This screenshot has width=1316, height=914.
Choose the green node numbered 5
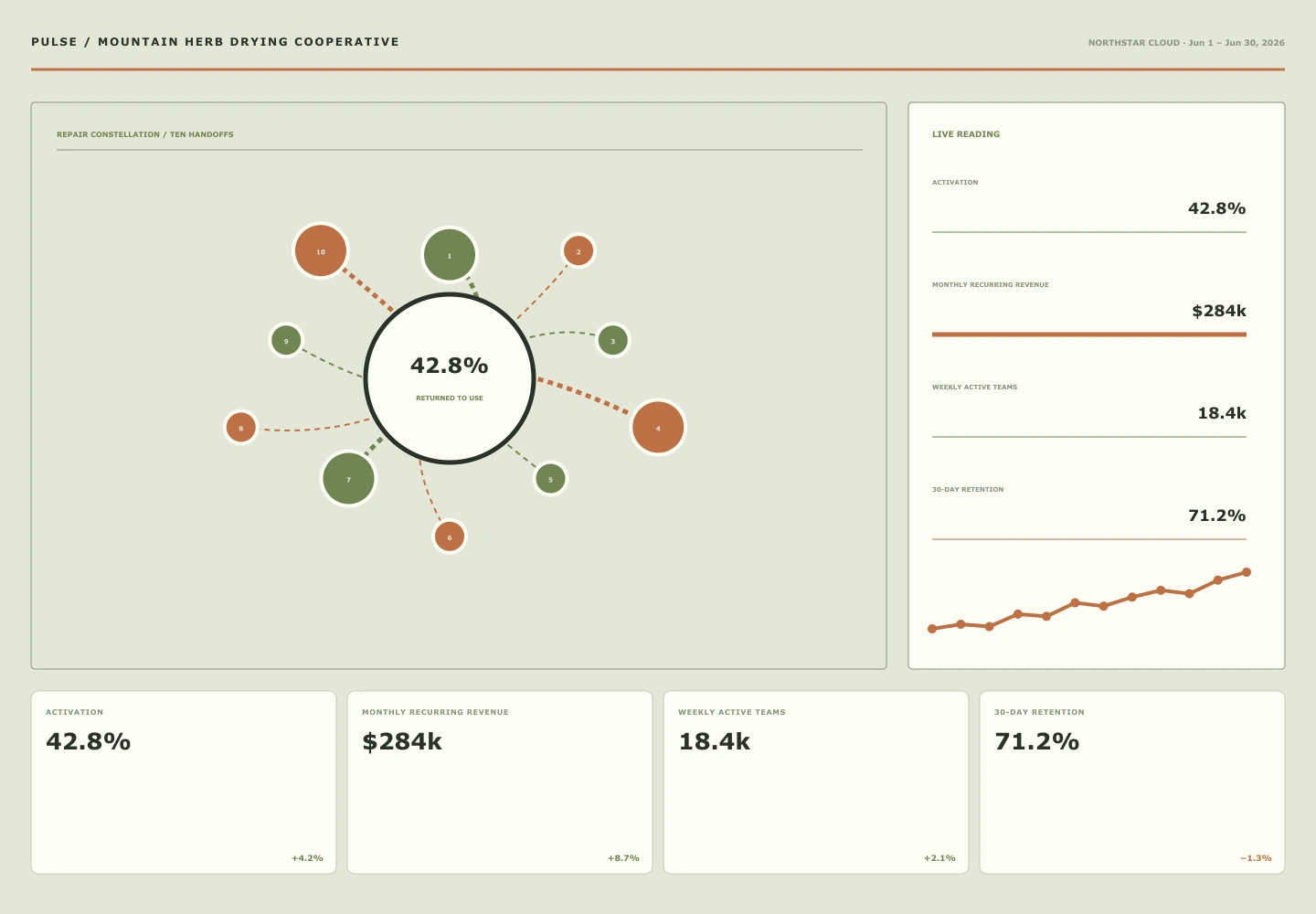(550, 479)
